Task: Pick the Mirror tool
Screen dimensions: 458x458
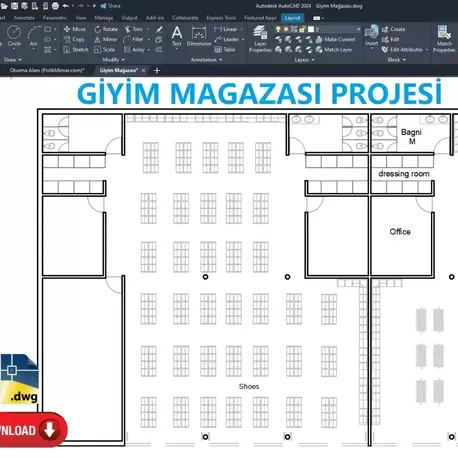Action: [106, 39]
